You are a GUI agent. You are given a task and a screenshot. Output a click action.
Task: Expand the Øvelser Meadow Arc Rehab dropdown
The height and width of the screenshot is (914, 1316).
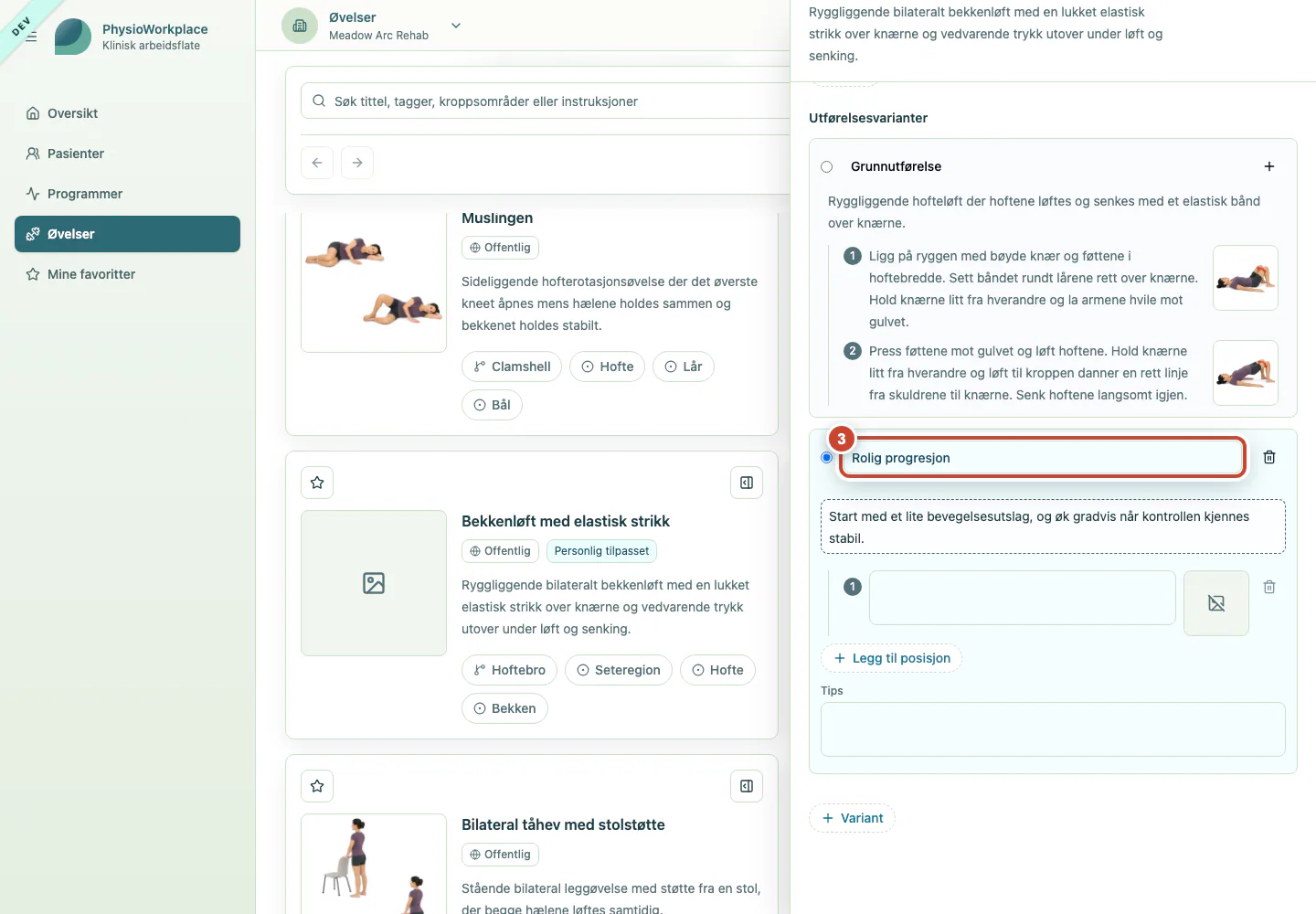coord(456,26)
